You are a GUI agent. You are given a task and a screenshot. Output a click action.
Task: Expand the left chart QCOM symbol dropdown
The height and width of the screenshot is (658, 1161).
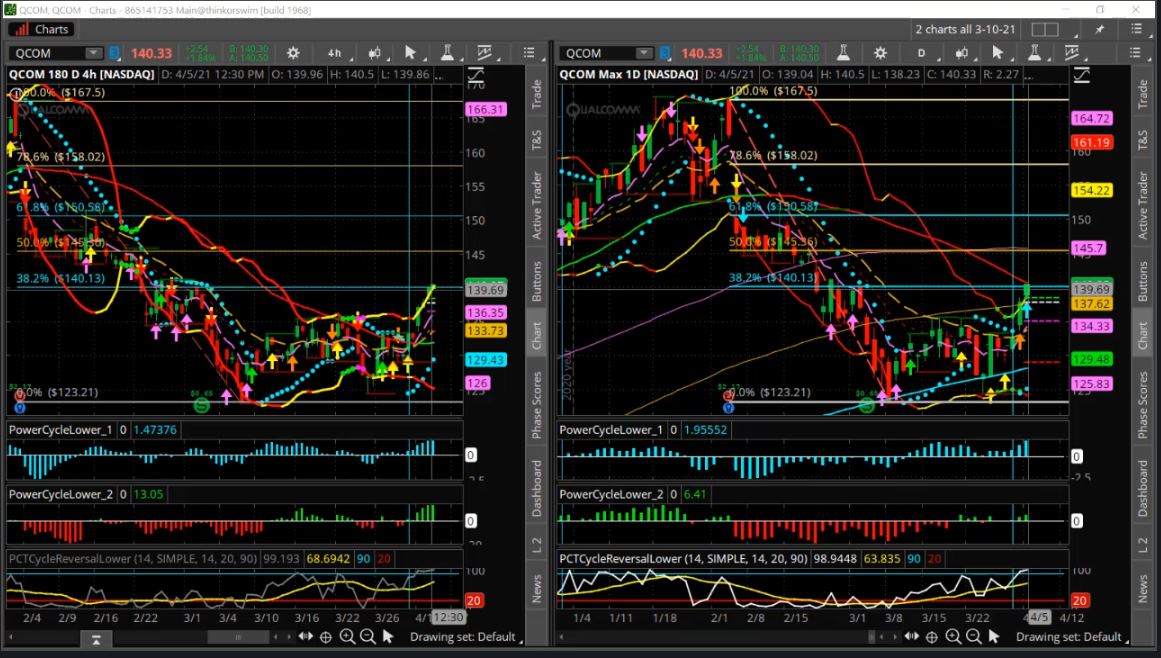[x=93, y=53]
